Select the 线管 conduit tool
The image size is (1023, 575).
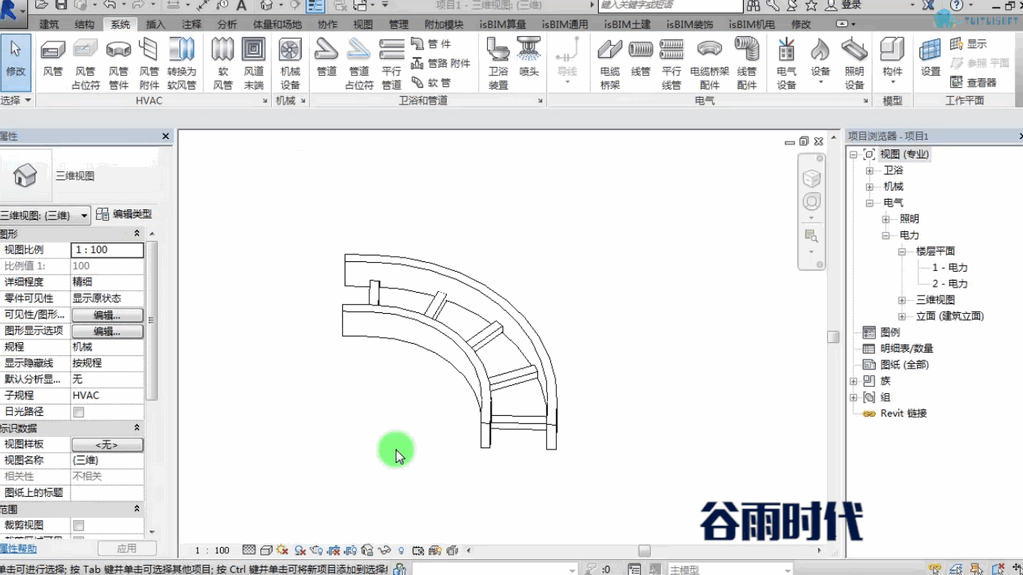(641, 57)
